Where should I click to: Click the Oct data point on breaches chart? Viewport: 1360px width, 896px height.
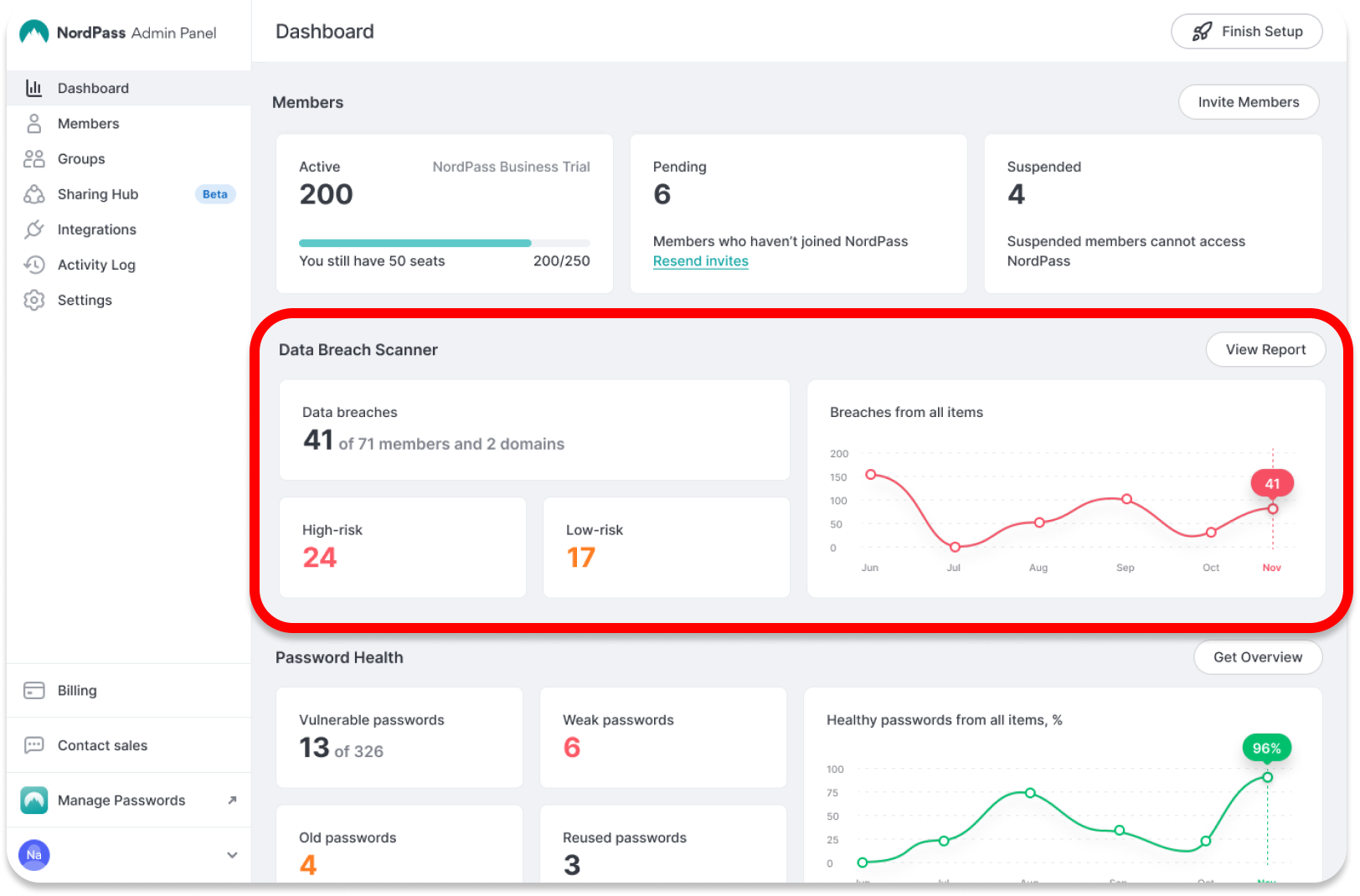(1211, 533)
